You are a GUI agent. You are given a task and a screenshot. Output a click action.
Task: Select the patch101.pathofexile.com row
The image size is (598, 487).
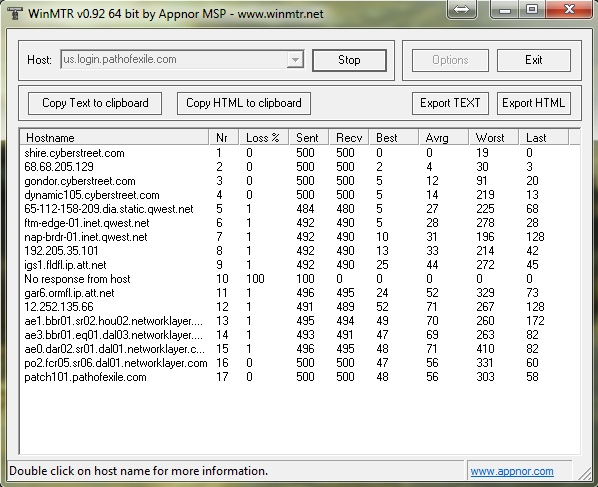pyautogui.click(x=299, y=377)
